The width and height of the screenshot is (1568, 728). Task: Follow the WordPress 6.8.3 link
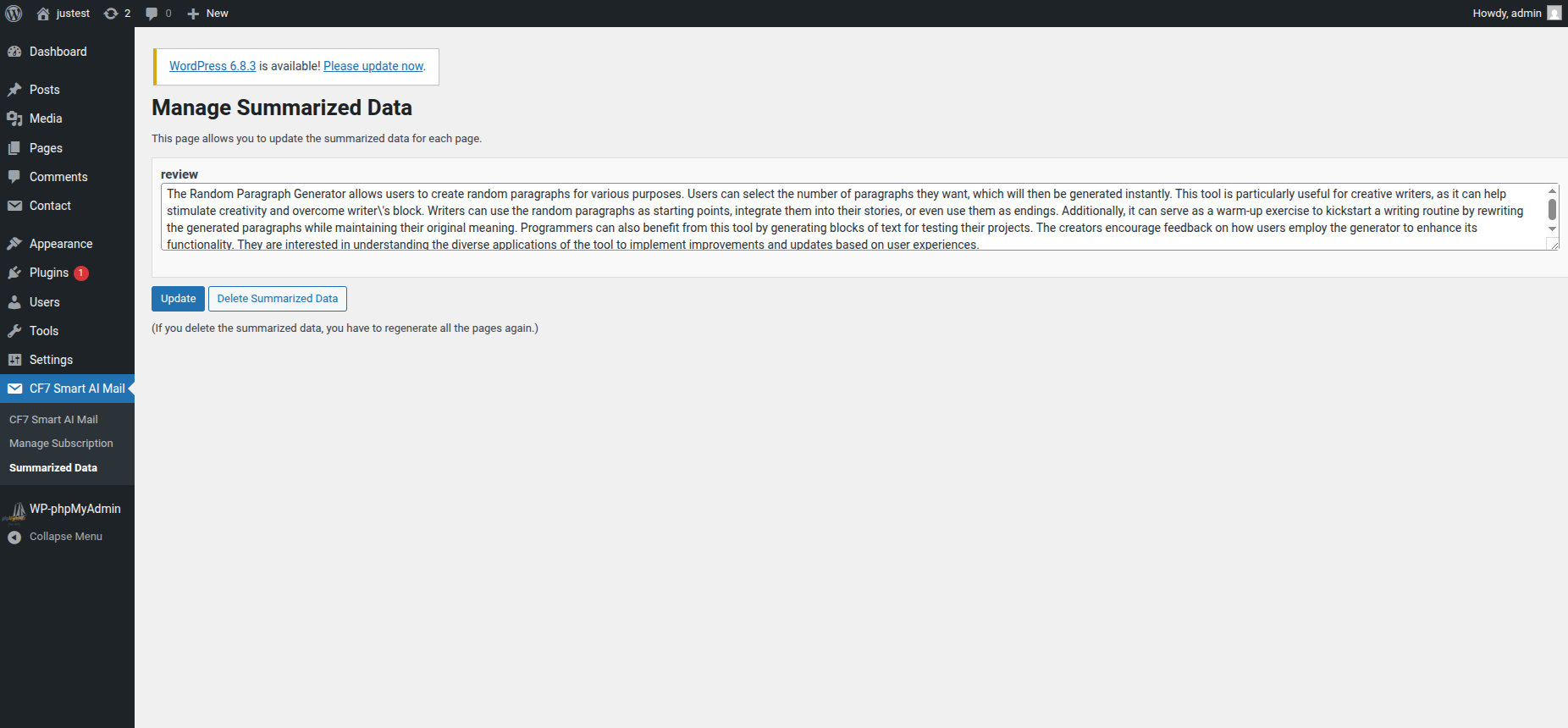(213, 66)
